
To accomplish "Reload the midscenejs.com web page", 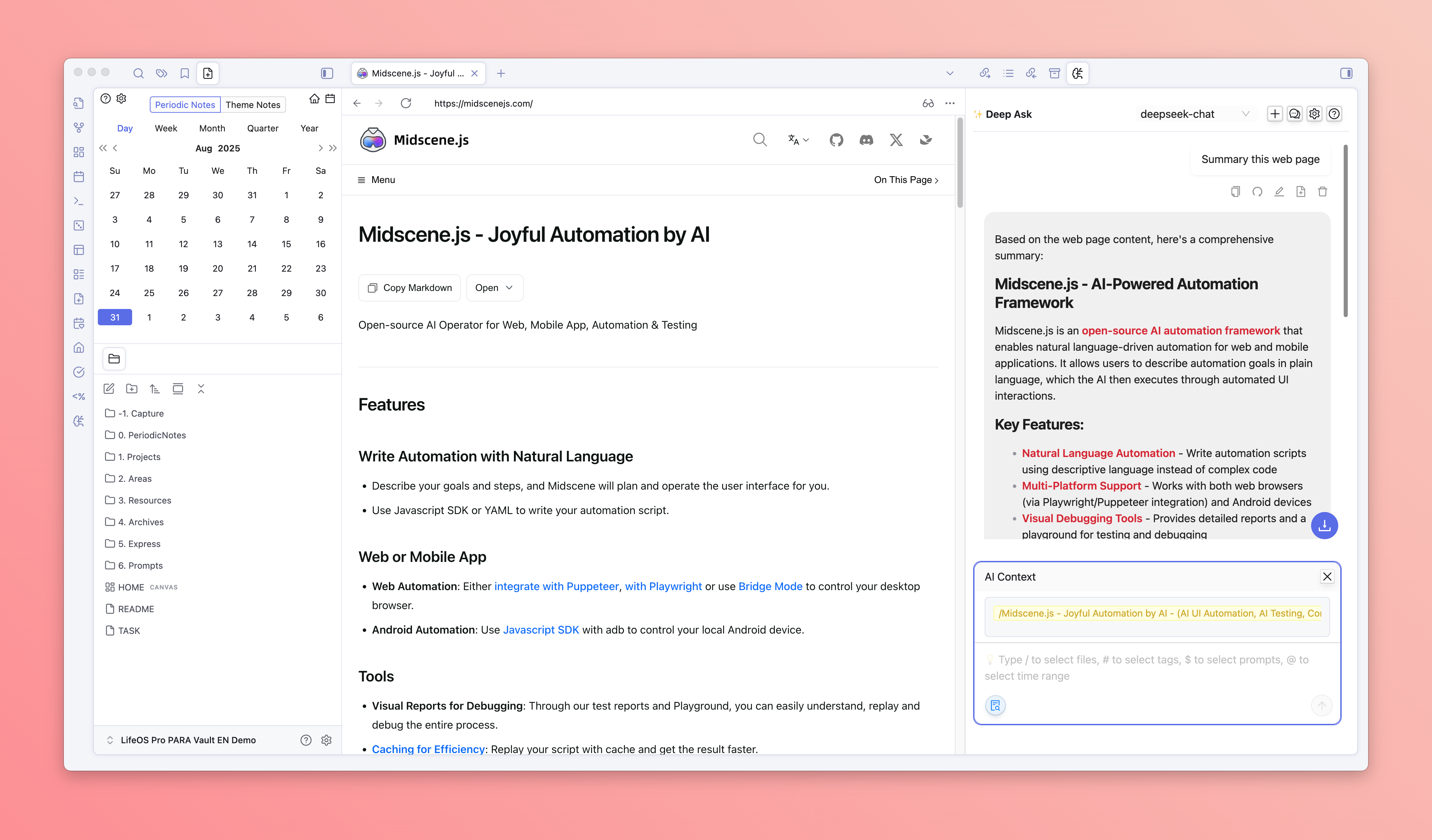I will click(x=406, y=103).
